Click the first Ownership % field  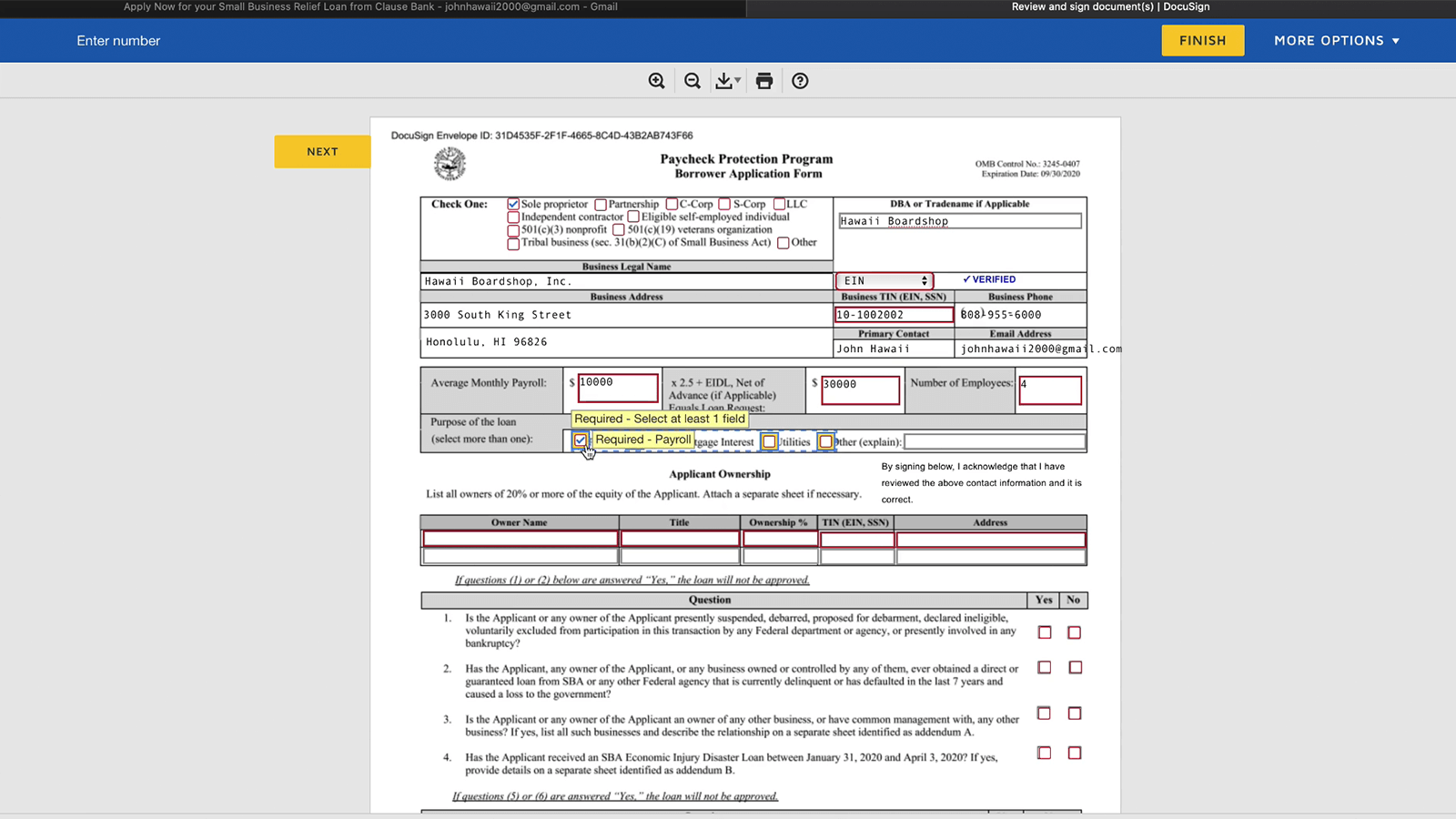(780, 539)
